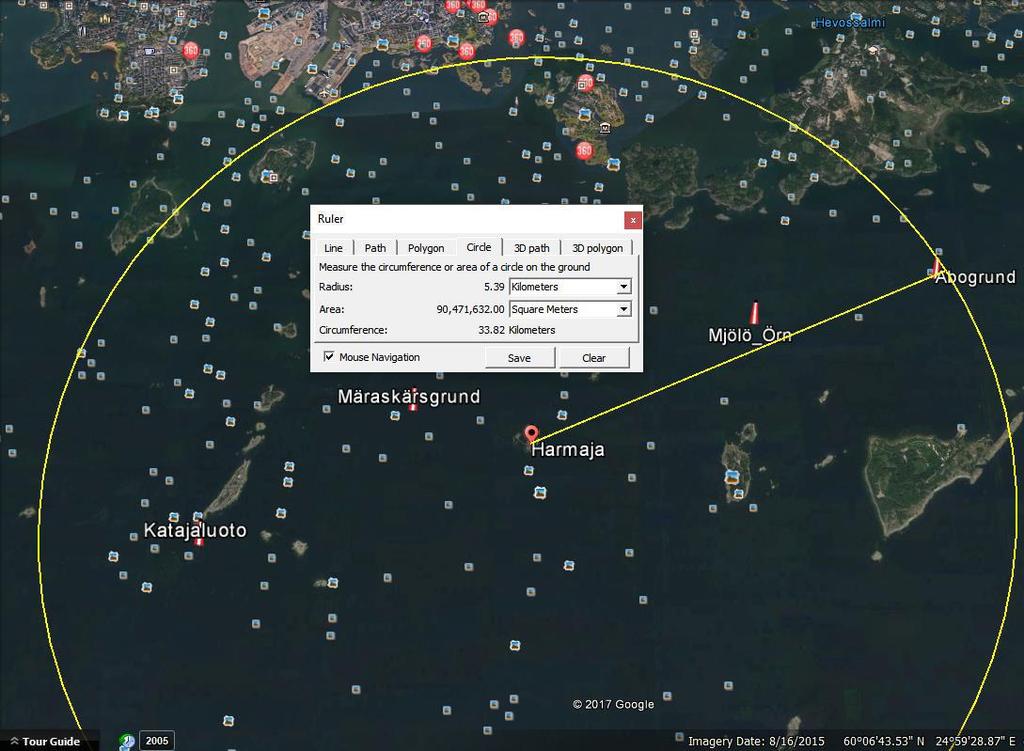Click the Abogrund placemark label
Screen dimensions: 1024x751
[x=976, y=277]
